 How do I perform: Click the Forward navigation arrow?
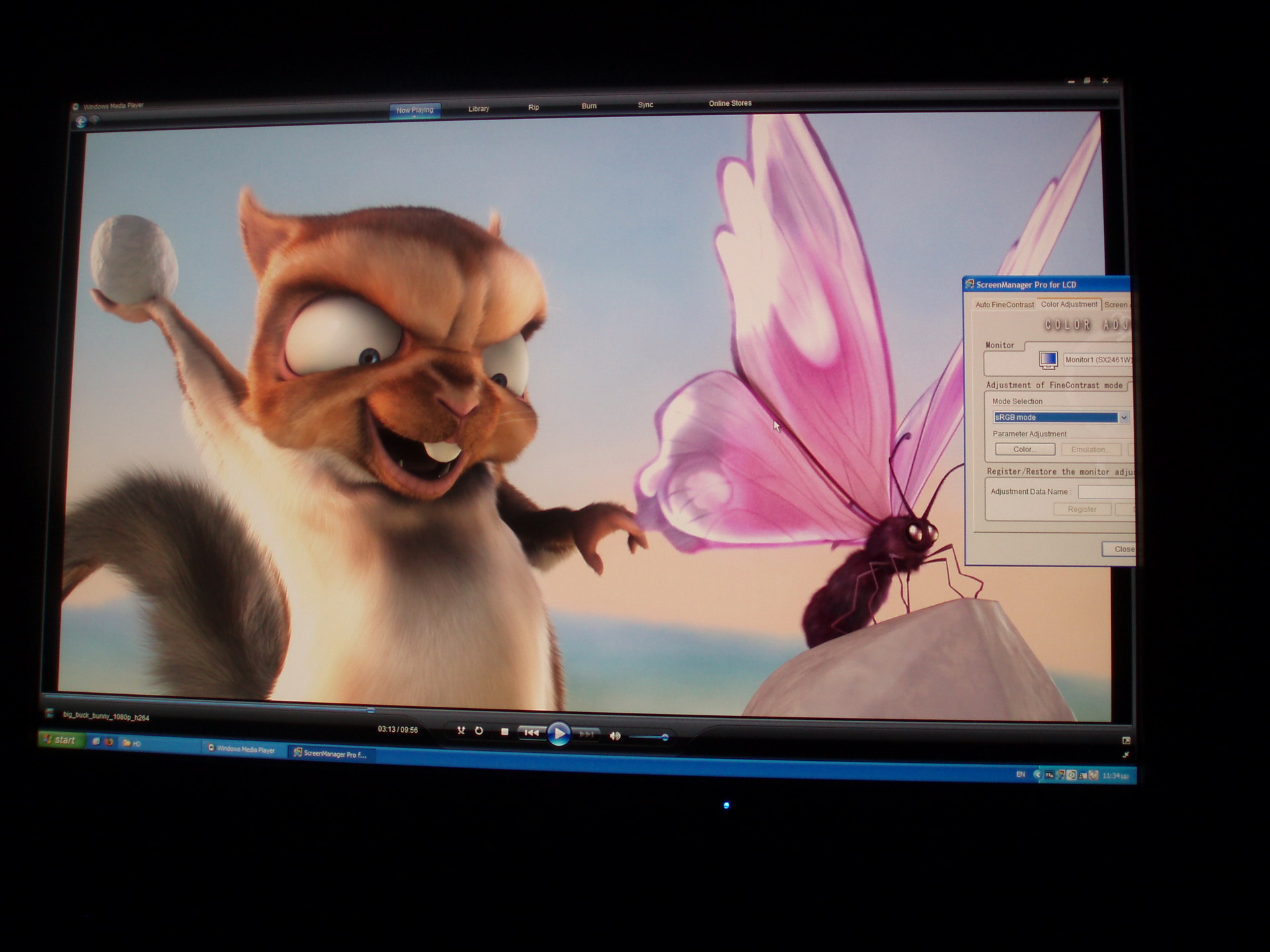click(x=95, y=120)
